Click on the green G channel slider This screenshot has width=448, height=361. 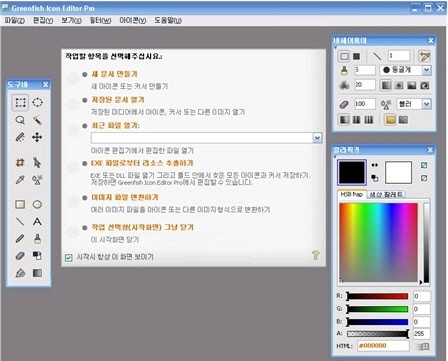[377, 309]
